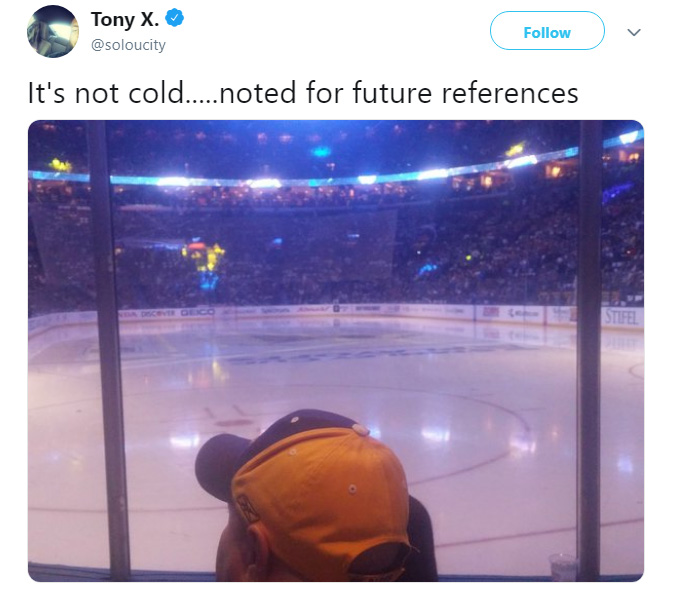This screenshot has height=591, width=679.
Task: Click the word 'references' in the tweet
Action: [x=510, y=93]
